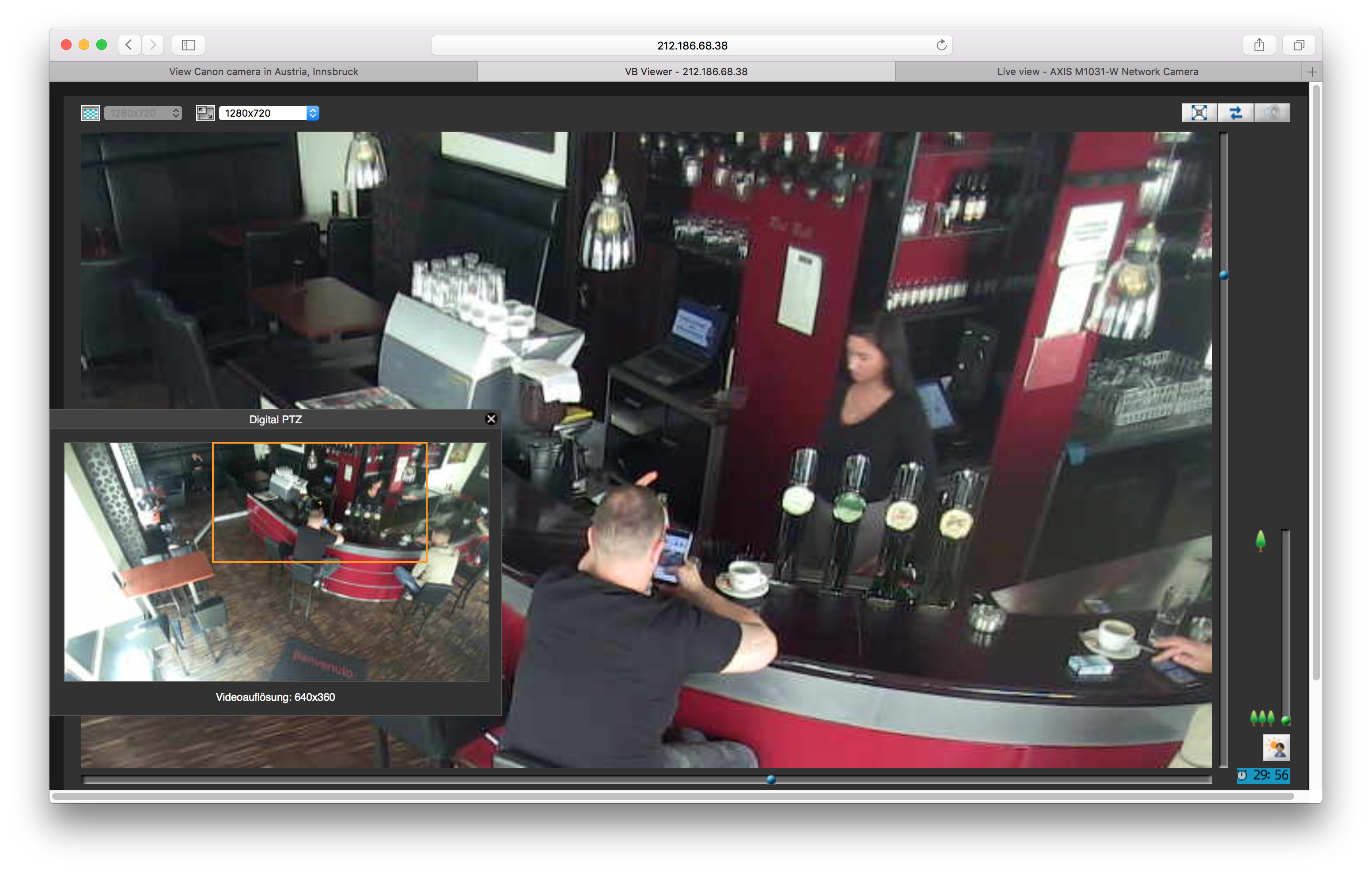Viewport: 1372px width, 874px height.
Task: Click the single tree telephoto zoom icon
Action: tap(1260, 540)
